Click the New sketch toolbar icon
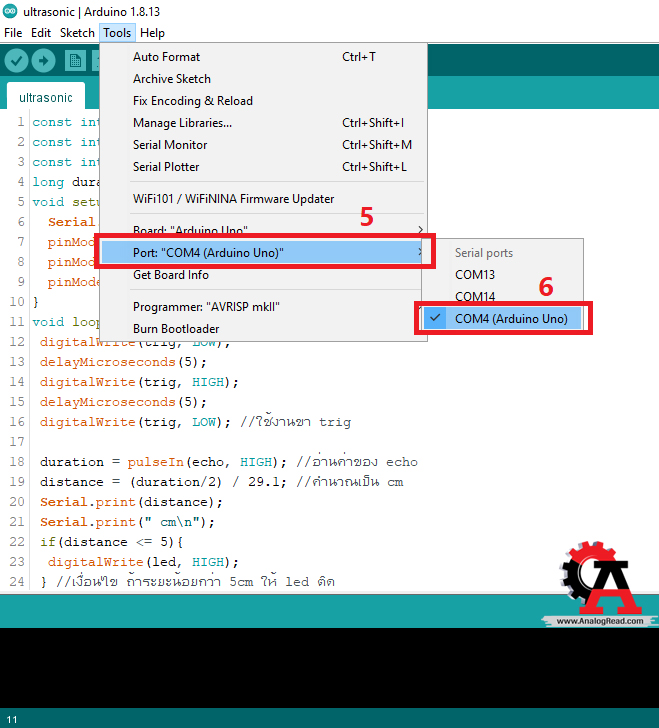This screenshot has height=728, width=659. pos(75,60)
